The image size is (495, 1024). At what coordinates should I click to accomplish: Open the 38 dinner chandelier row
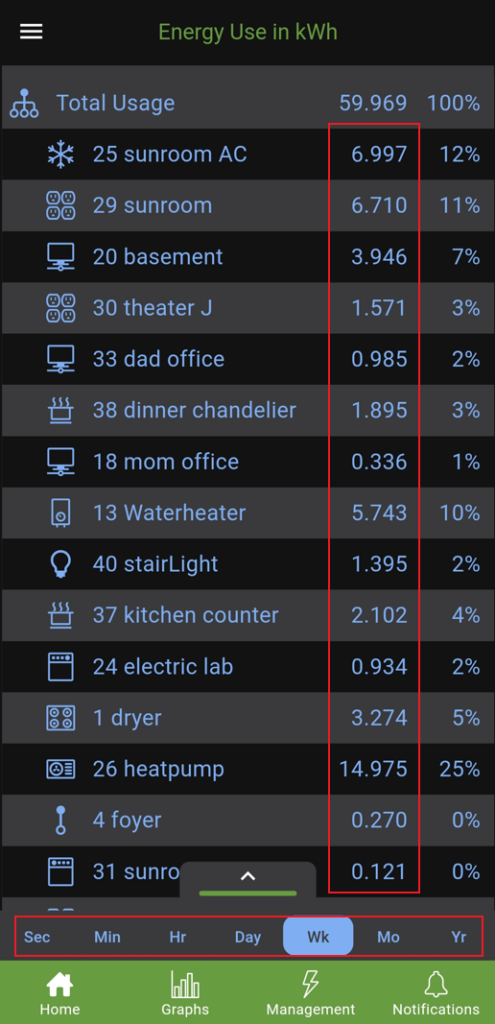coord(248,410)
